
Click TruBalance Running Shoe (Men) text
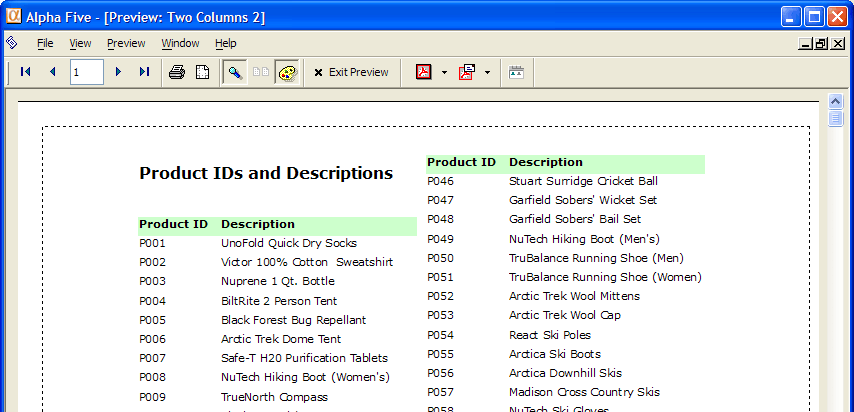tap(596, 258)
